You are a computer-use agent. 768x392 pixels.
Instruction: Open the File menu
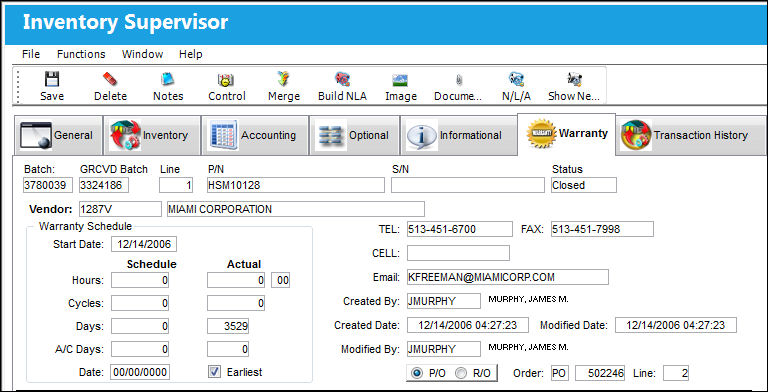31,54
